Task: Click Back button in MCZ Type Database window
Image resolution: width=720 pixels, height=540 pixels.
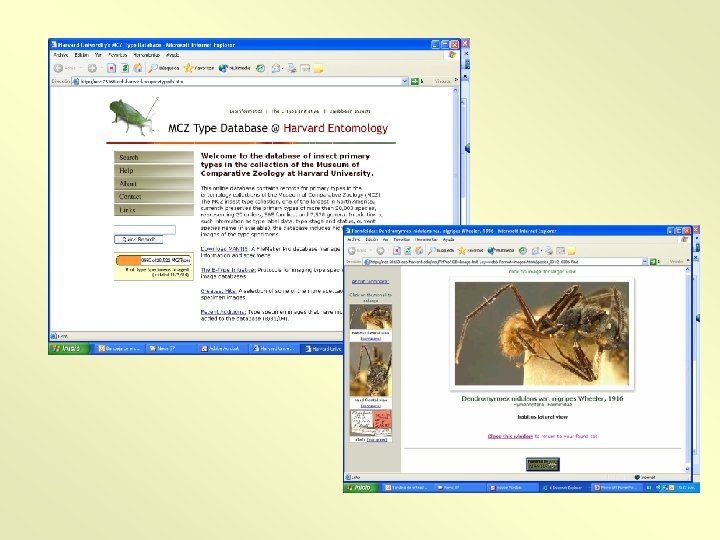Action: pyautogui.click(x=64, y=68)
